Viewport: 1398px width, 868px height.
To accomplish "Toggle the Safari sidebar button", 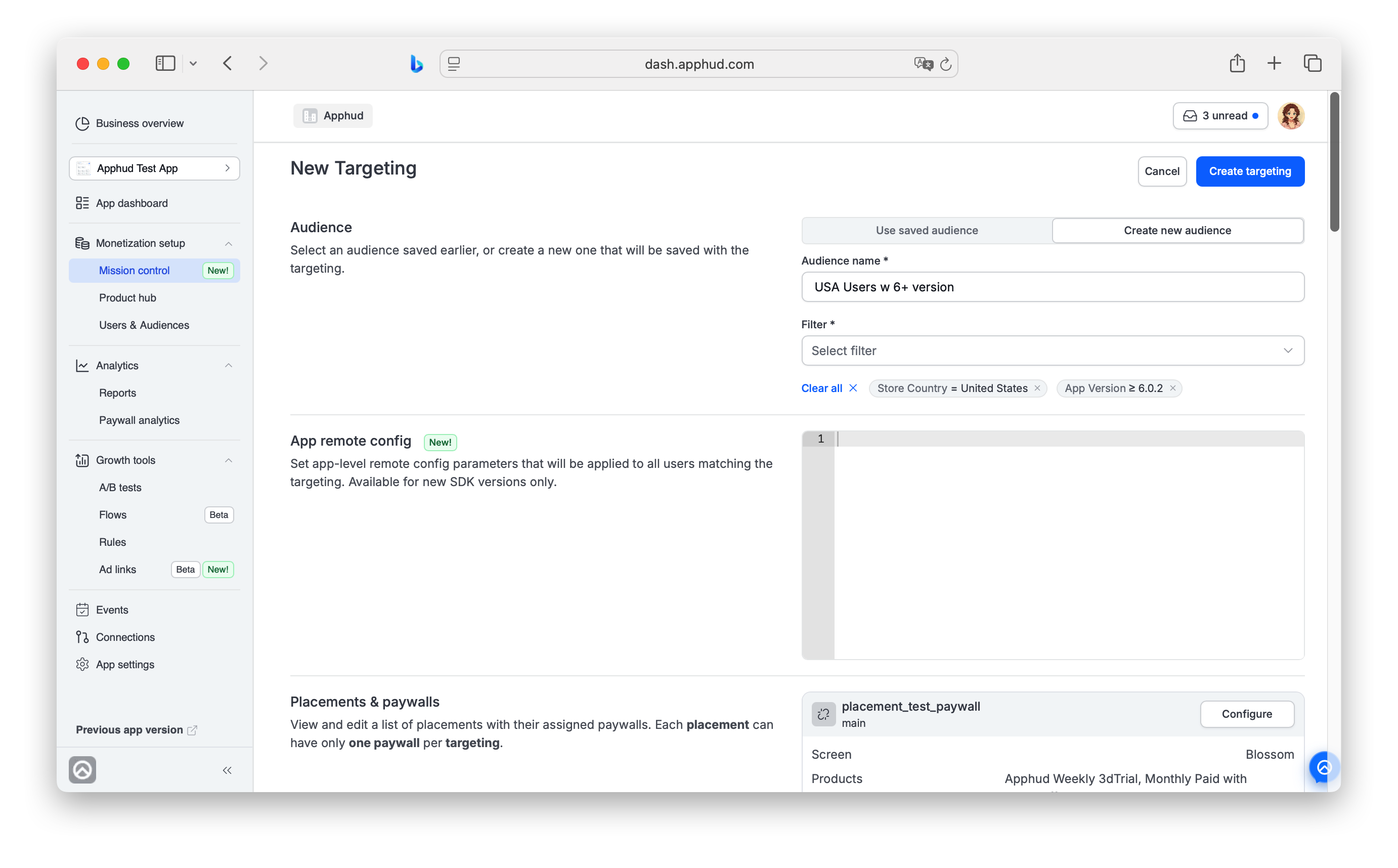I will [165, 63].
